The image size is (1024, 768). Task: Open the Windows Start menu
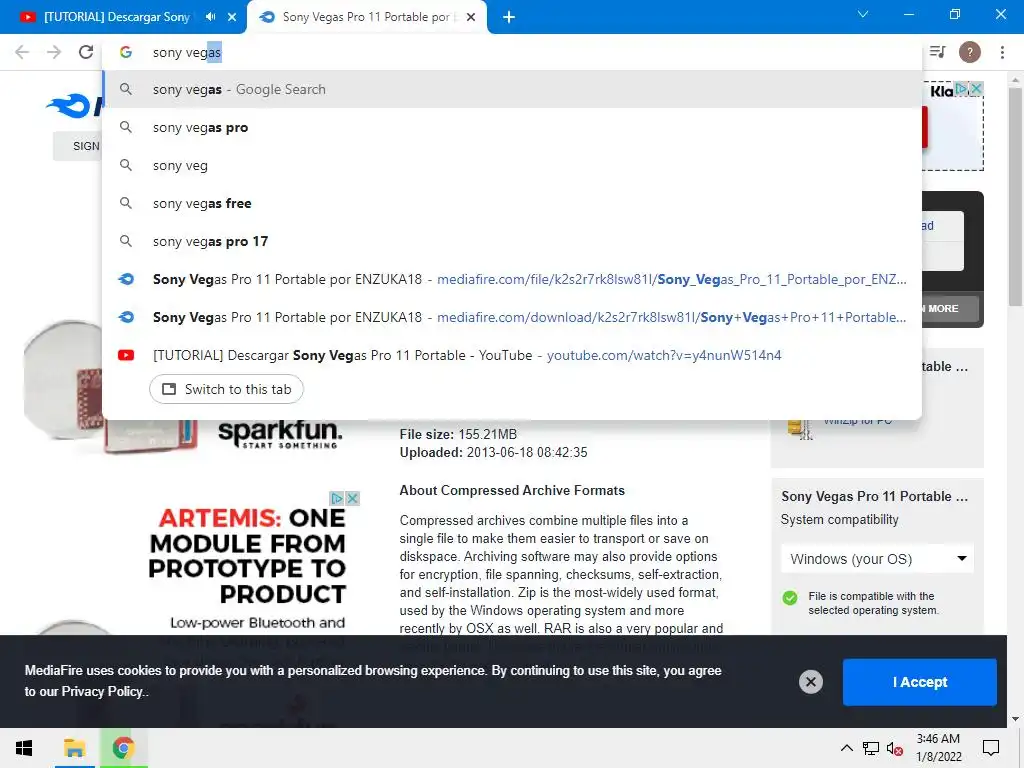24,748
